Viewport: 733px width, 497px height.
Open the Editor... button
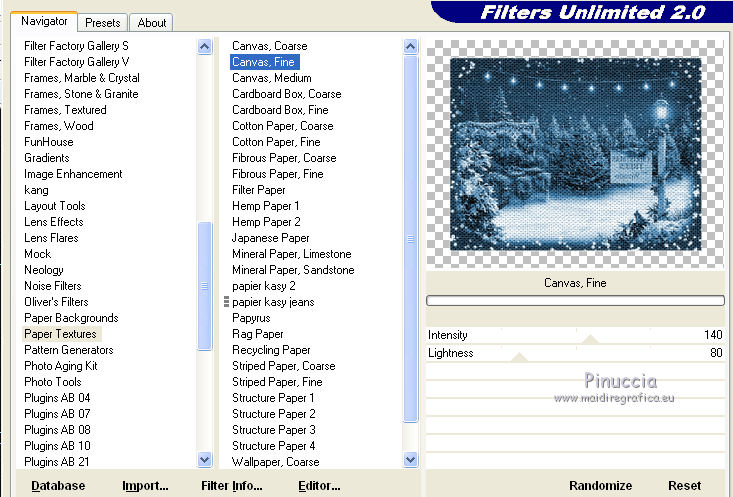319,486
